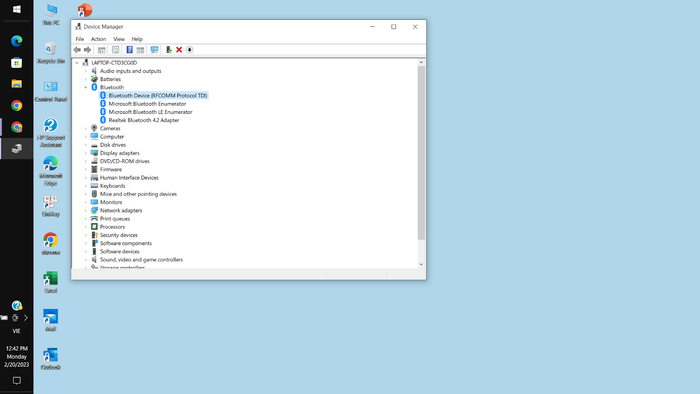The width and height of the screenshot is (700, 394).
Task: Click the VIE input language indicator
Action: [x=17, y=331]
